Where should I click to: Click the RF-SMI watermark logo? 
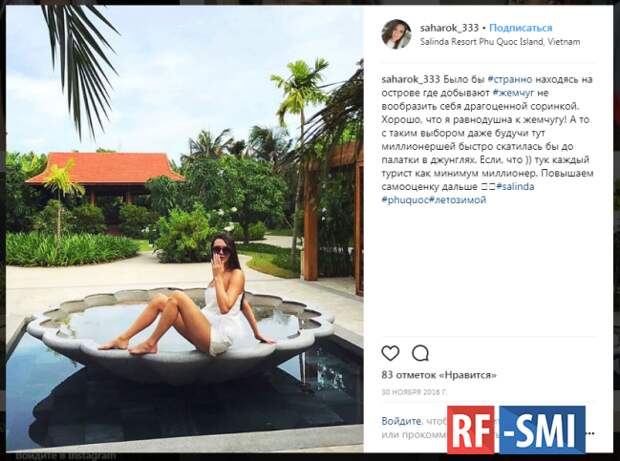point(516,429)
